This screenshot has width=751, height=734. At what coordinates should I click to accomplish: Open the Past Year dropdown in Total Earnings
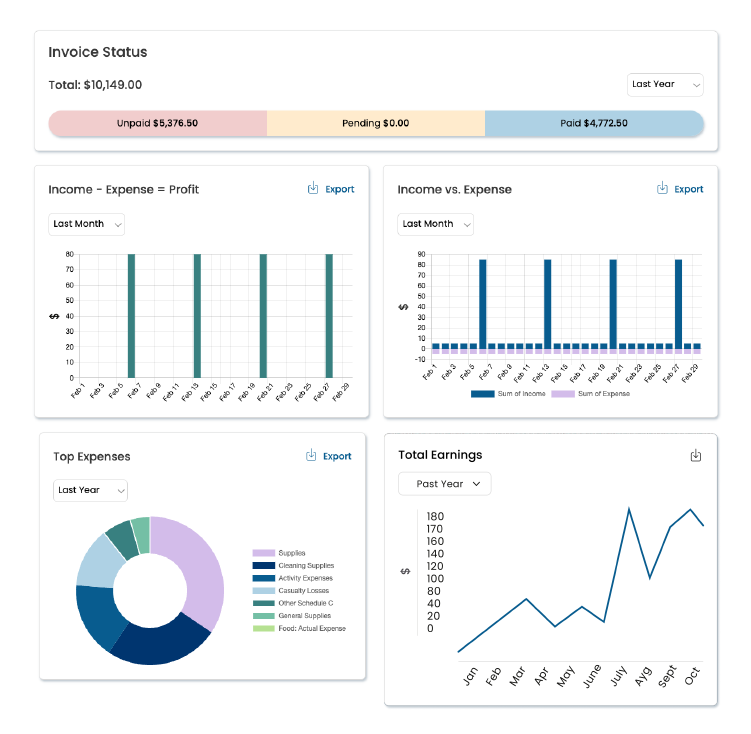click(445, 484)
